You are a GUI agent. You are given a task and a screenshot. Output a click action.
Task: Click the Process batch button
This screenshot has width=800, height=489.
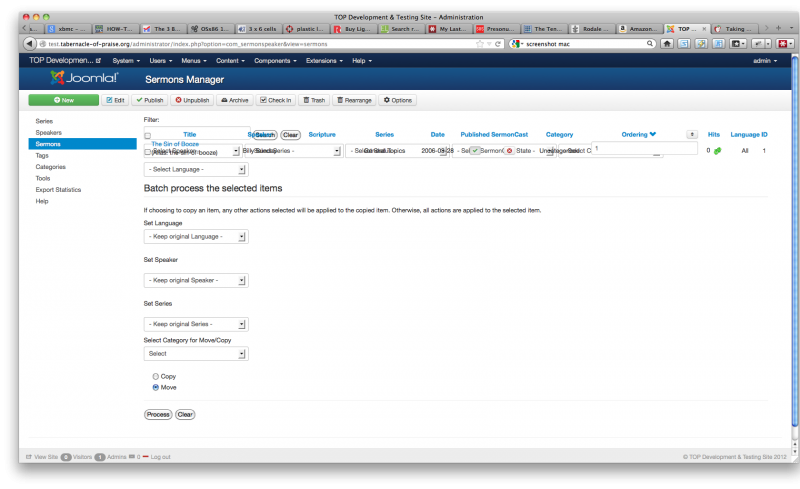tap(158, 414)
